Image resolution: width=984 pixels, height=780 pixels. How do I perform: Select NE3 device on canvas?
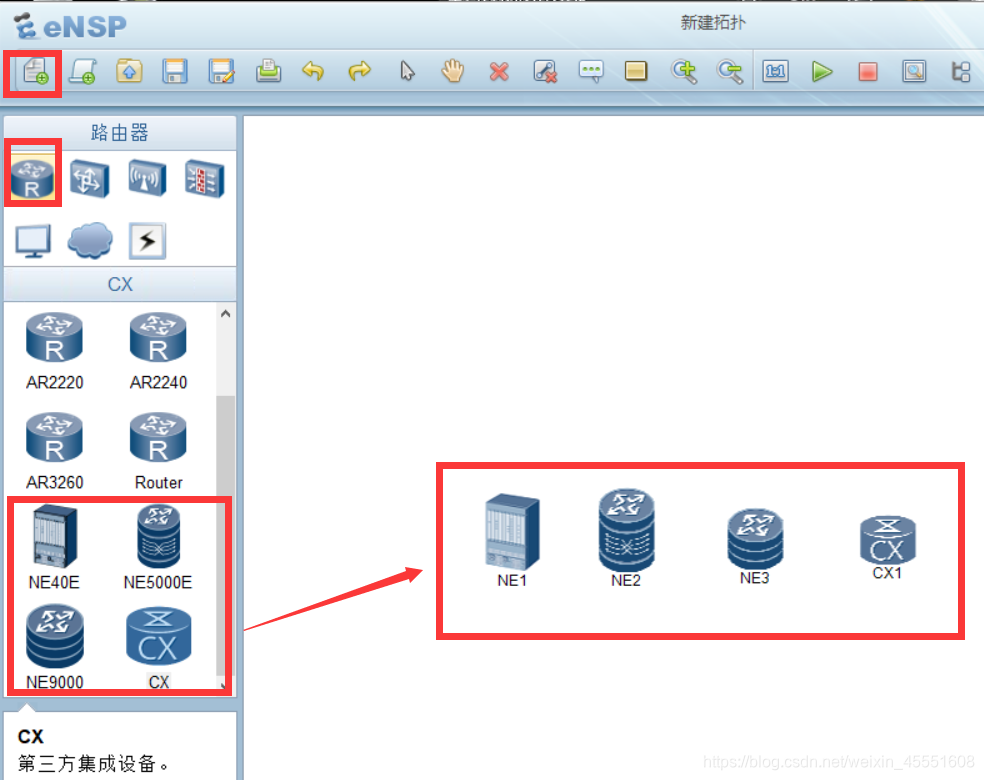[755, 547]
